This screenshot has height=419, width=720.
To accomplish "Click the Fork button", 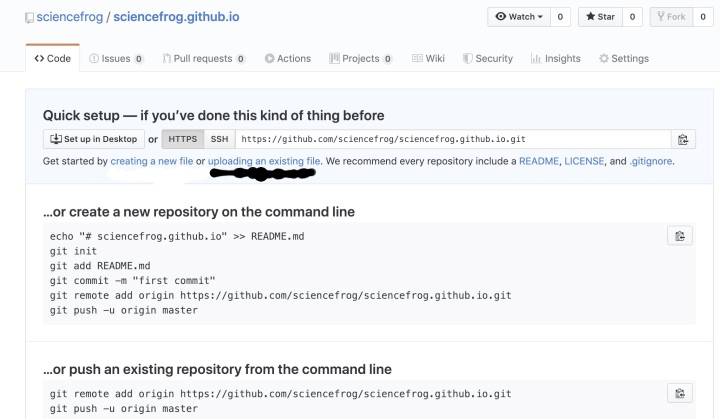I will (671, 17).
